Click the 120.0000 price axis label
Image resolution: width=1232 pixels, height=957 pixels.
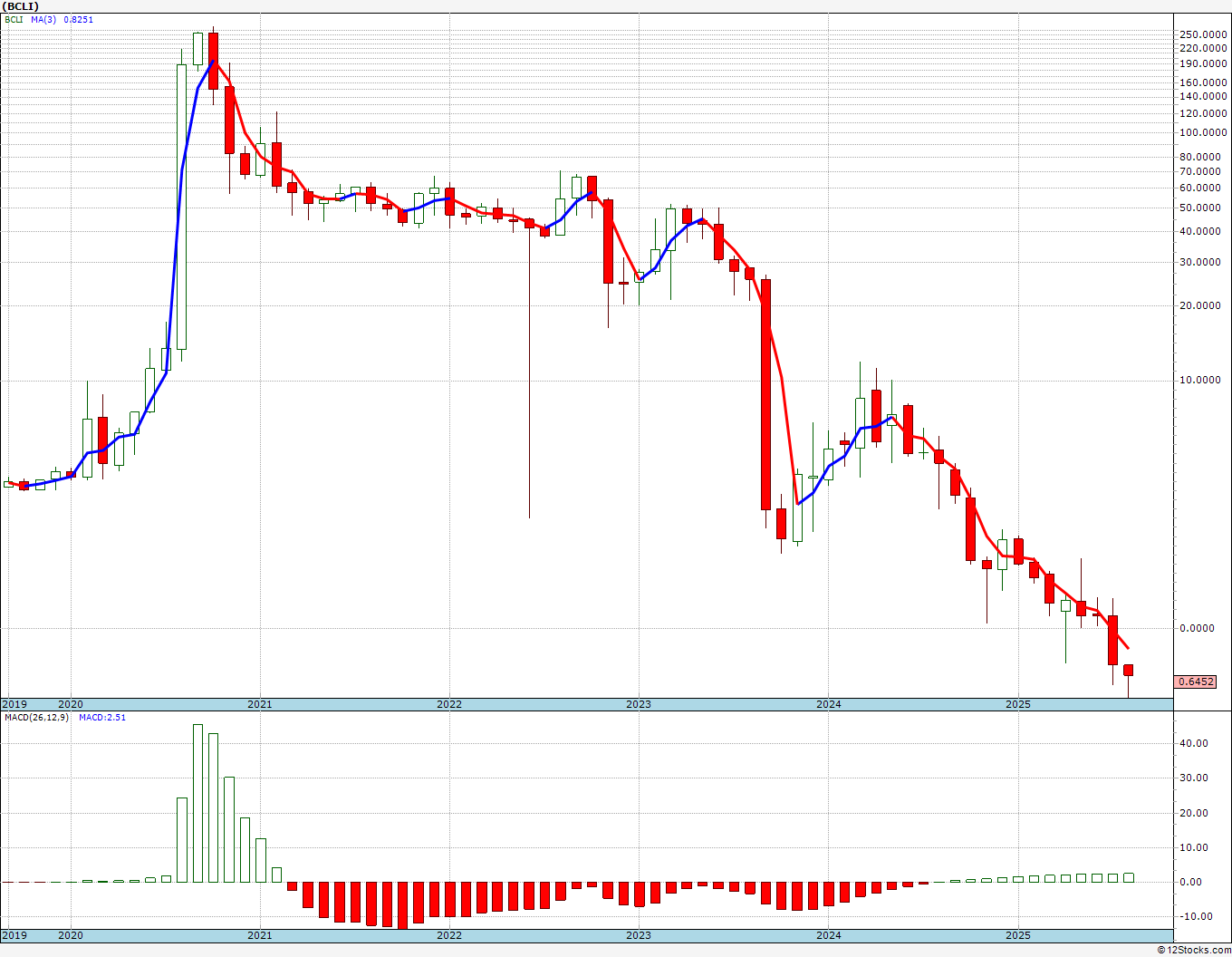tap(1204, 113)
